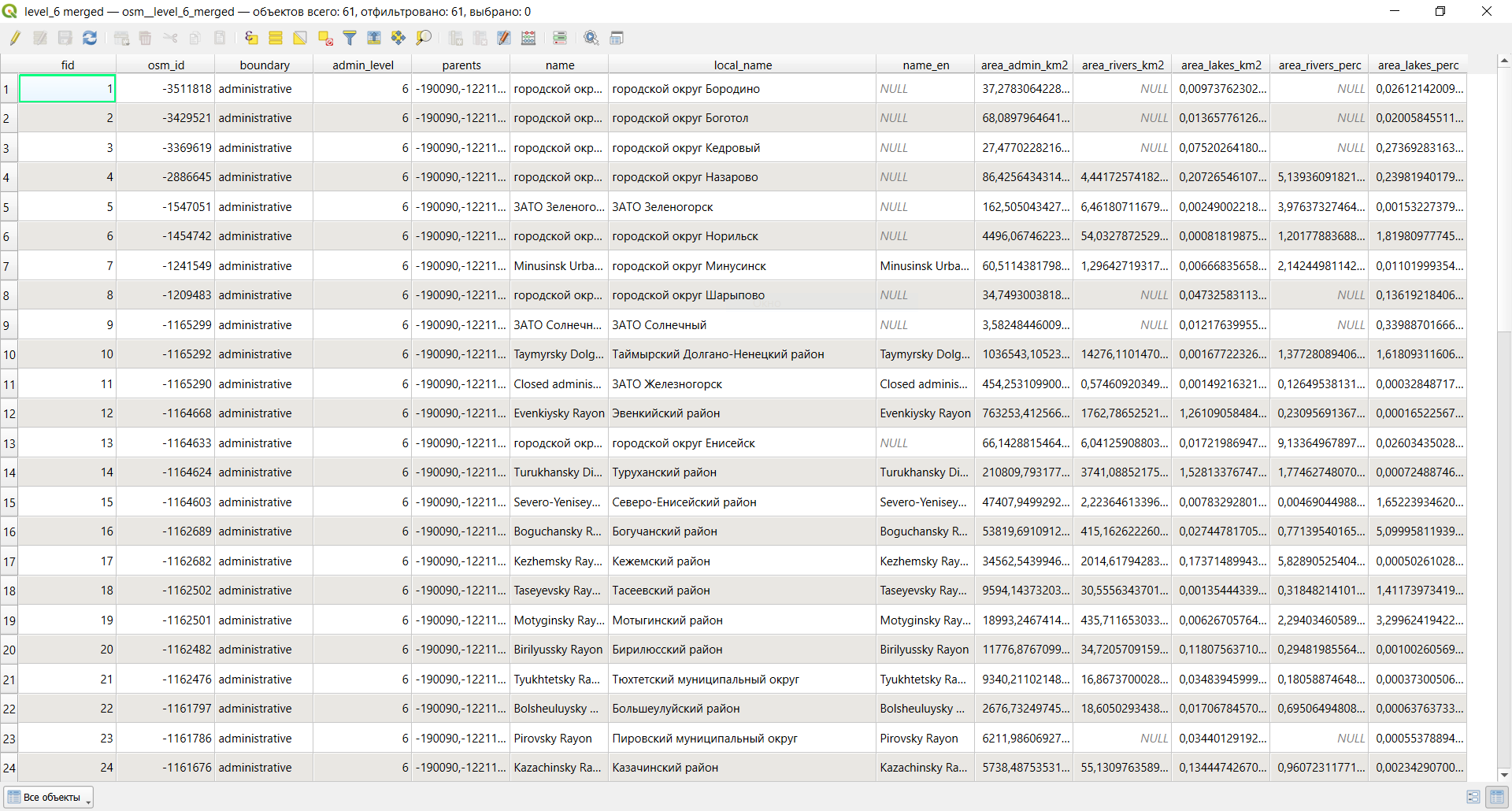Open select features by expression tool
1512x811 pixels.
coord(251,38)
